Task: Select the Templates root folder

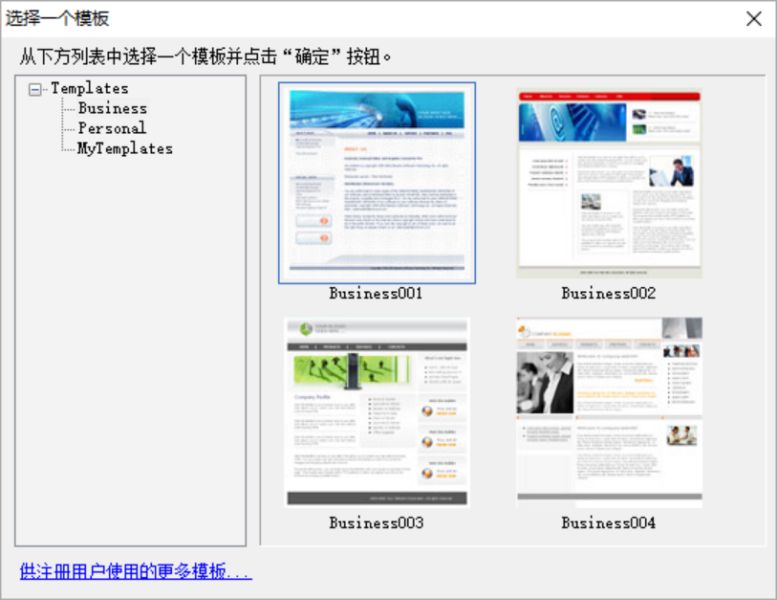Action: click(89, 89)
